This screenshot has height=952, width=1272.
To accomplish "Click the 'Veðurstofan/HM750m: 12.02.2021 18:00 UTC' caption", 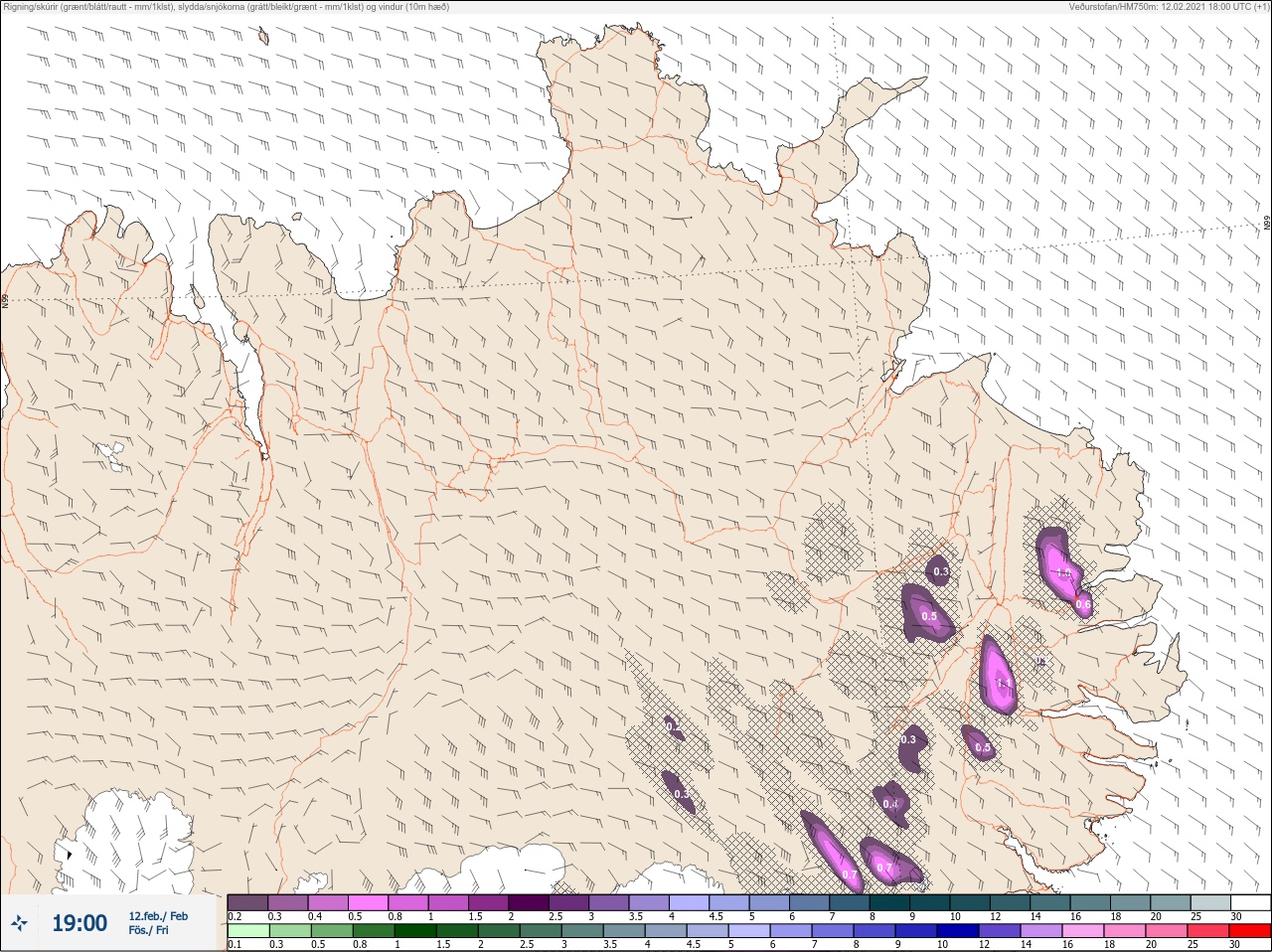I will [x=1172, y=7].
